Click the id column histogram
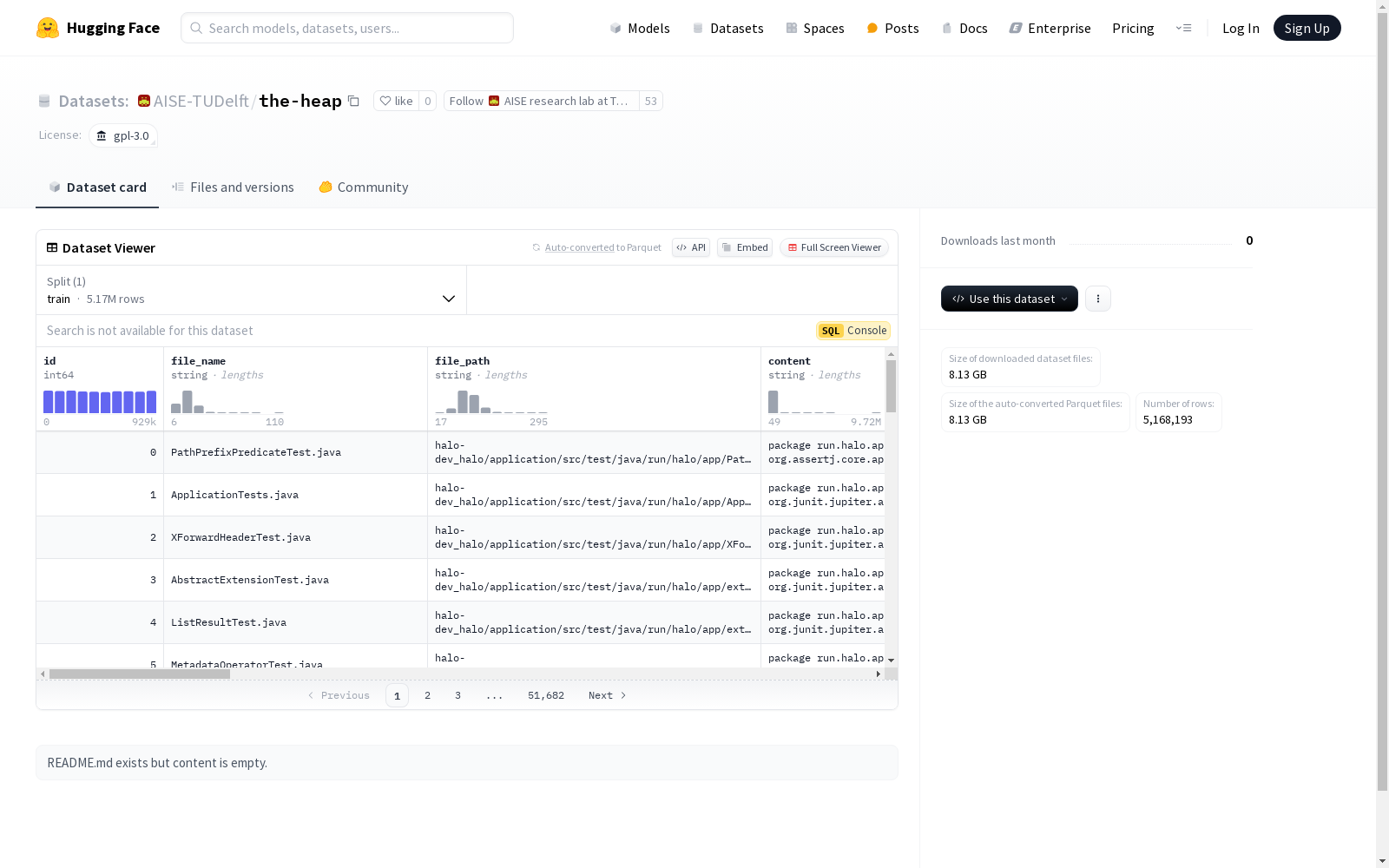Screen dimensions: 1389x868 (100, 402)
